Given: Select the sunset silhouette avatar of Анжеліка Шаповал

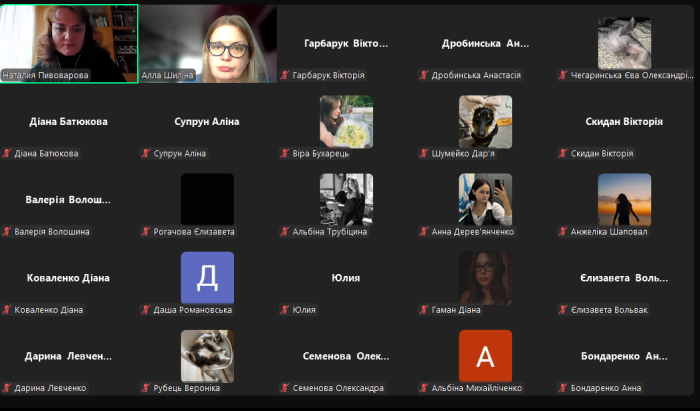Looking at the screenshot, I should point(624,199).
